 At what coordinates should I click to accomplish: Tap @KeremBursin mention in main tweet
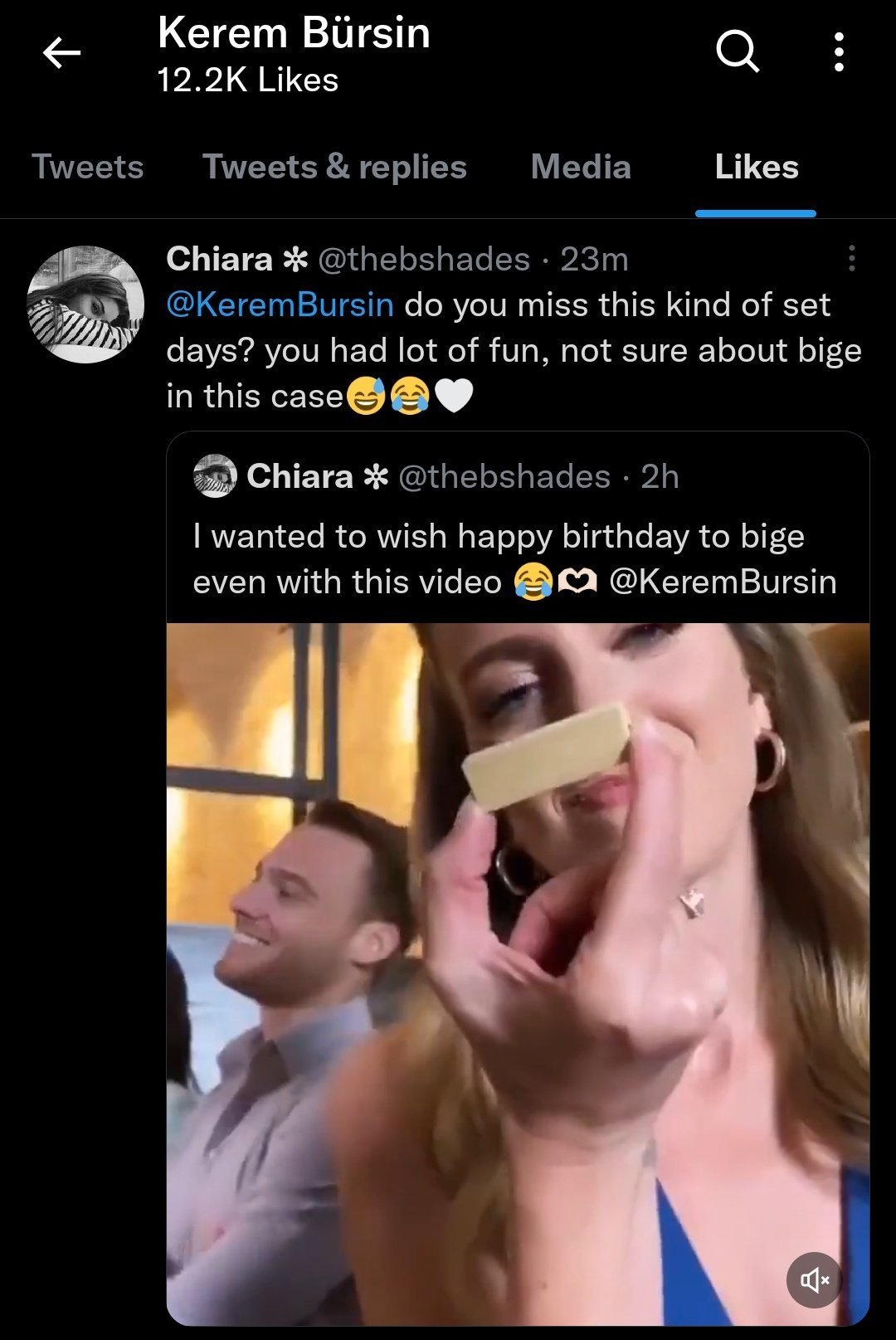280,305
